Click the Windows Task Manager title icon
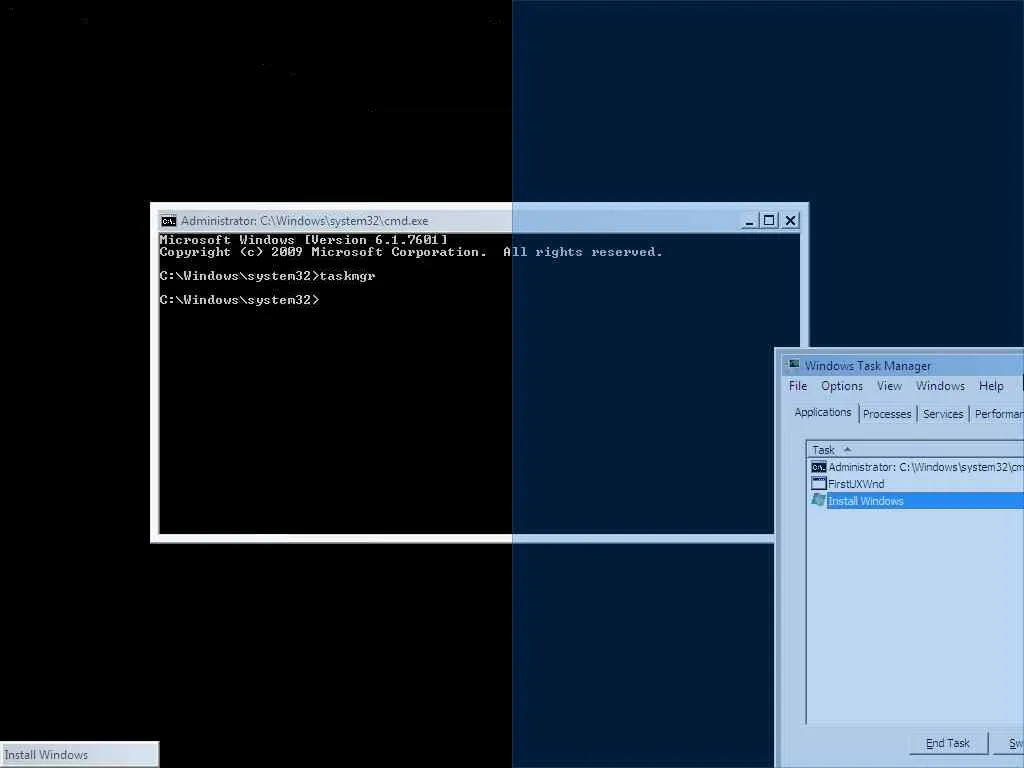Image resolution: width=1024 pixels, height=768 pixels. point(793,365)
